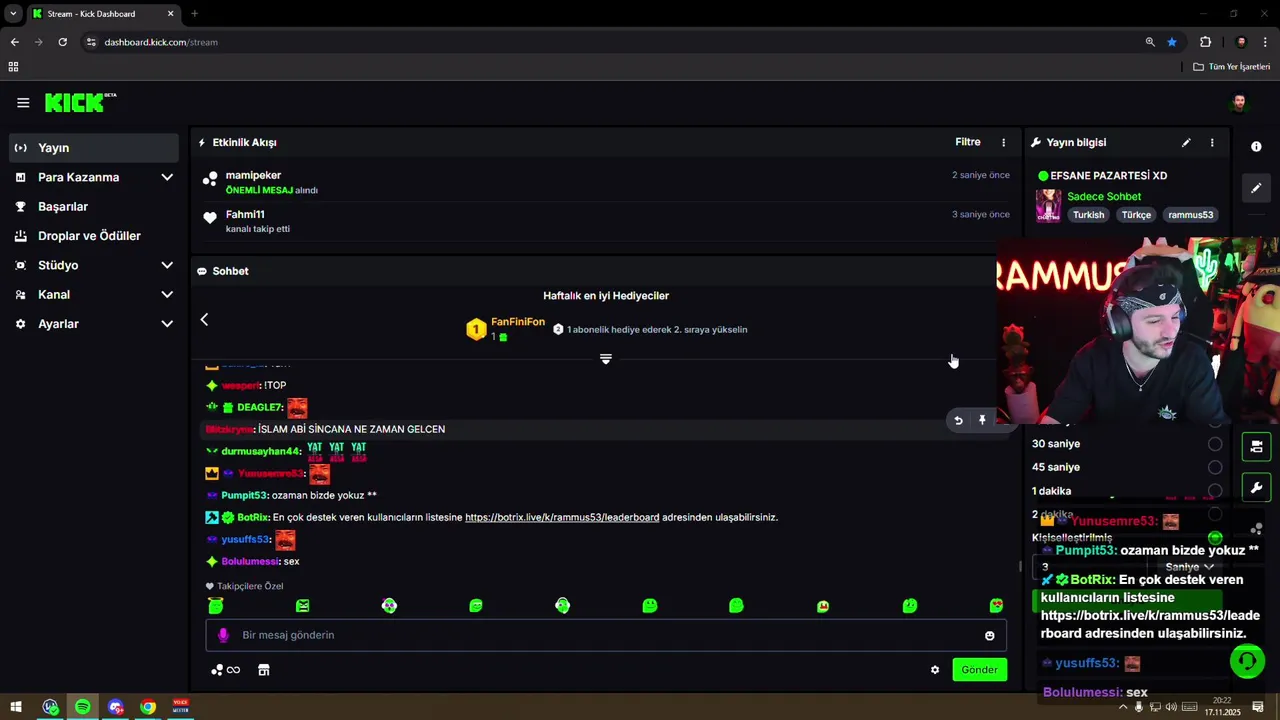Open the botrix.live leaderboard link
Screen dimensions: 1280x720
[562, 517]
